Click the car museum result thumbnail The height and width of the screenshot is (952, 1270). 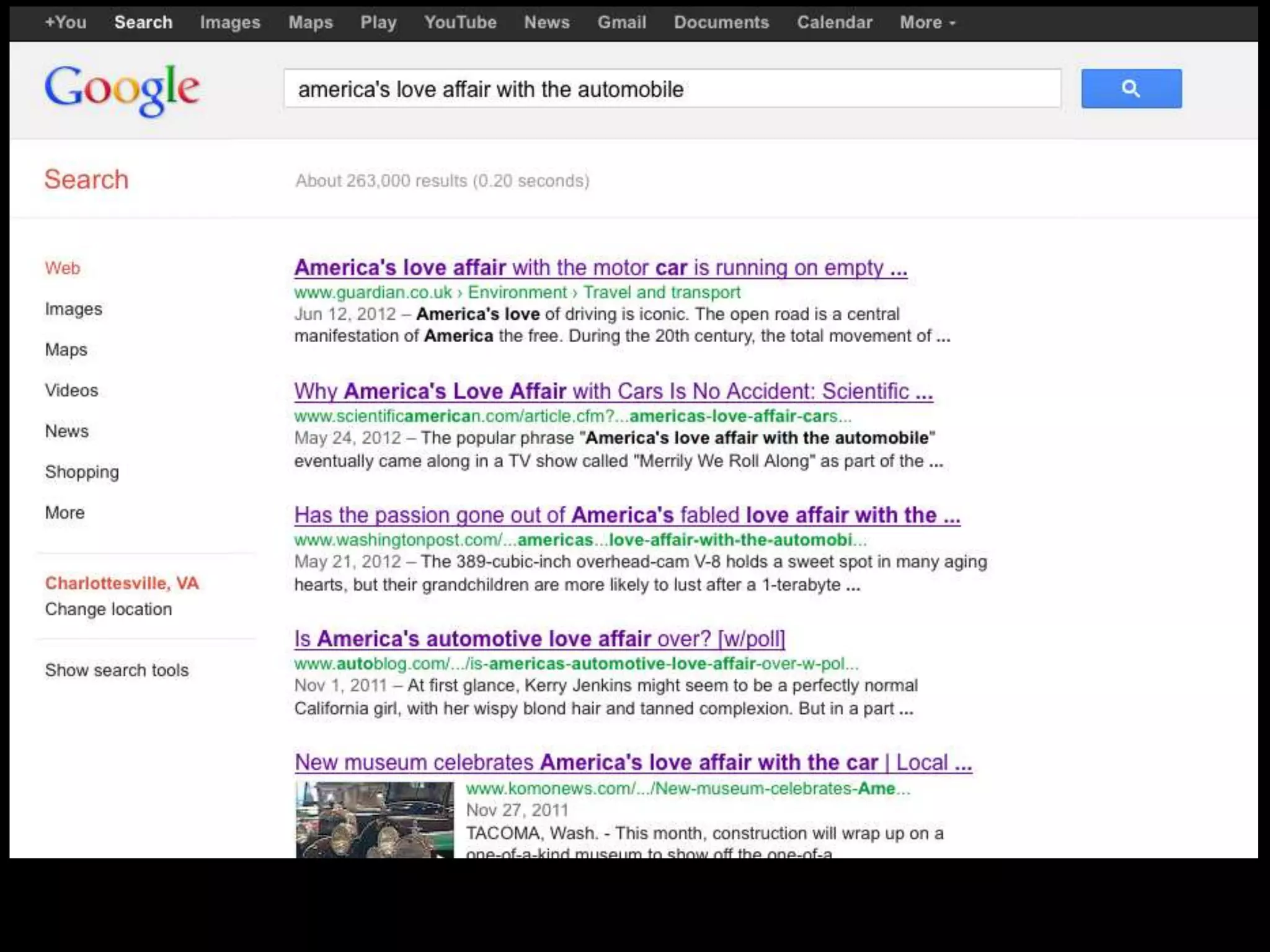[375, 819]
